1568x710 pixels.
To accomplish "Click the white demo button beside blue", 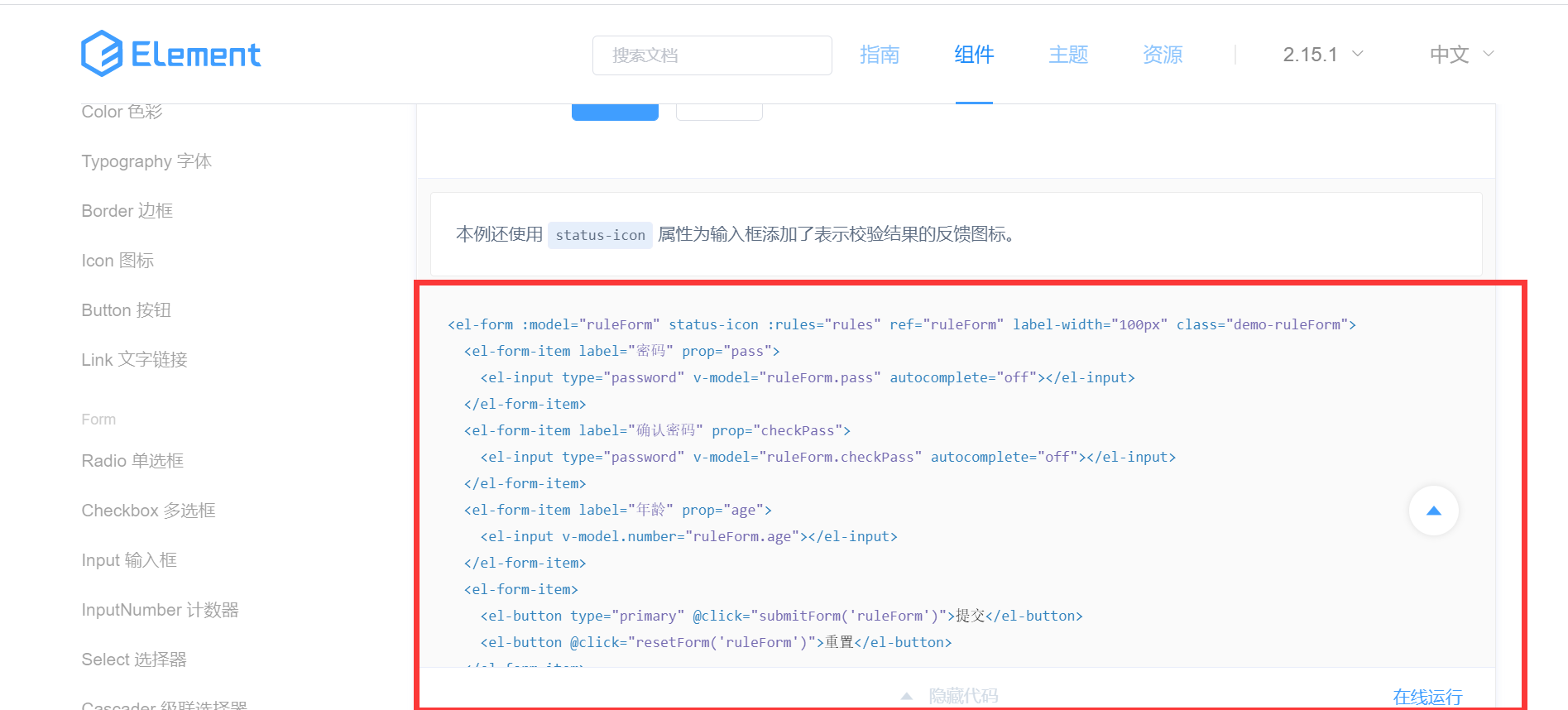I will 719,112.
